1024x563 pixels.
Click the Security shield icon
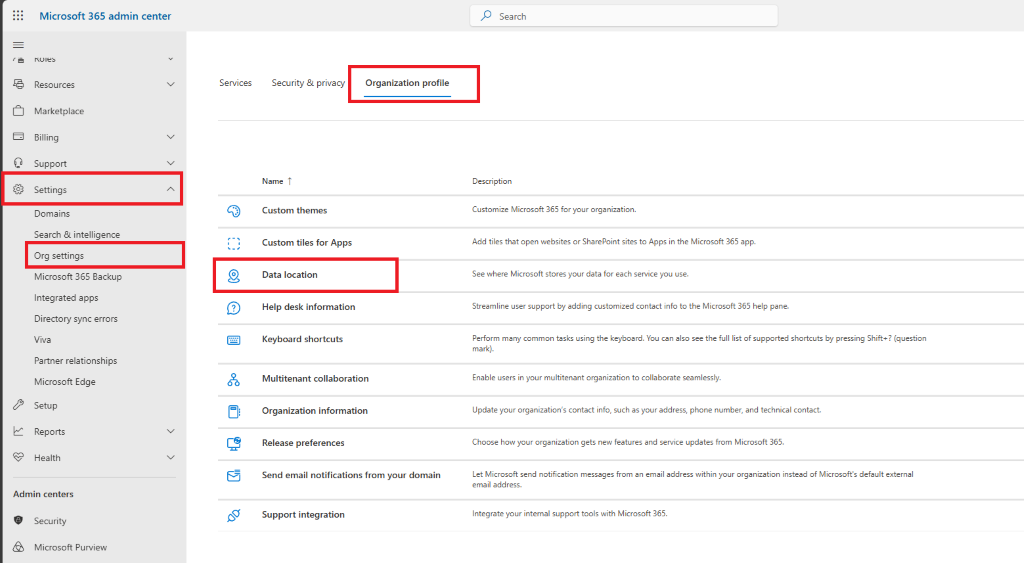pyautogui.click(x=18, y=521)
